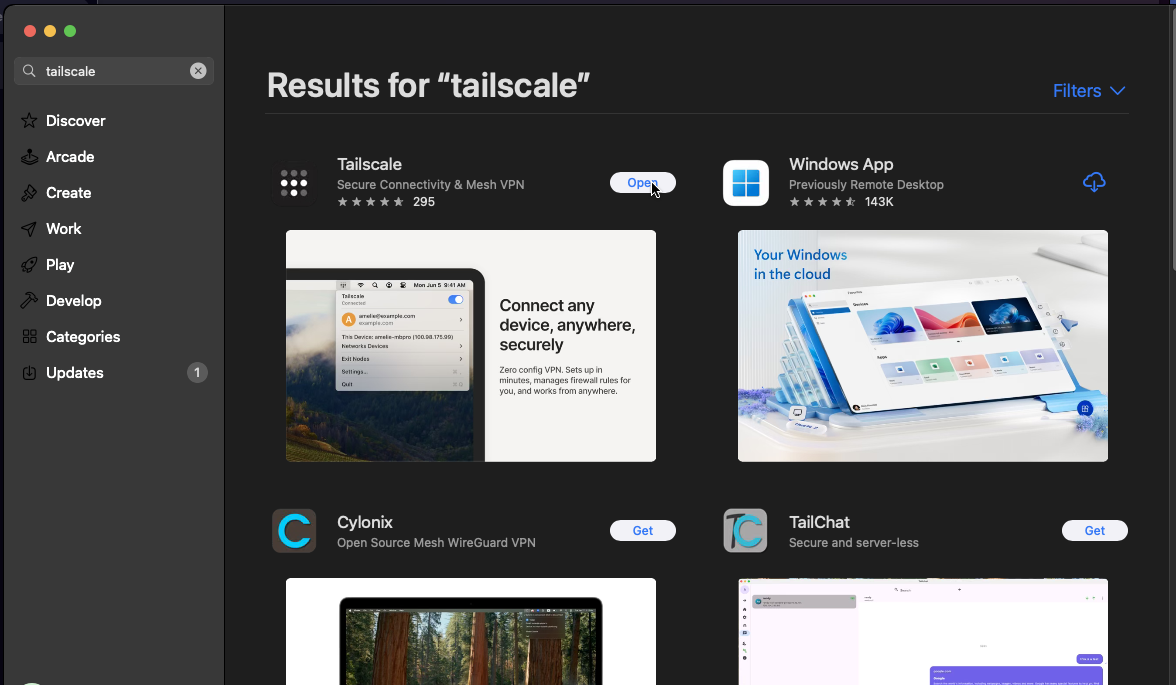The width and height of the screenshot is (1176, 685).
Task: Click 'Secure Connectivity & Mesh VPN' subtitle
Action: (430, 185)
